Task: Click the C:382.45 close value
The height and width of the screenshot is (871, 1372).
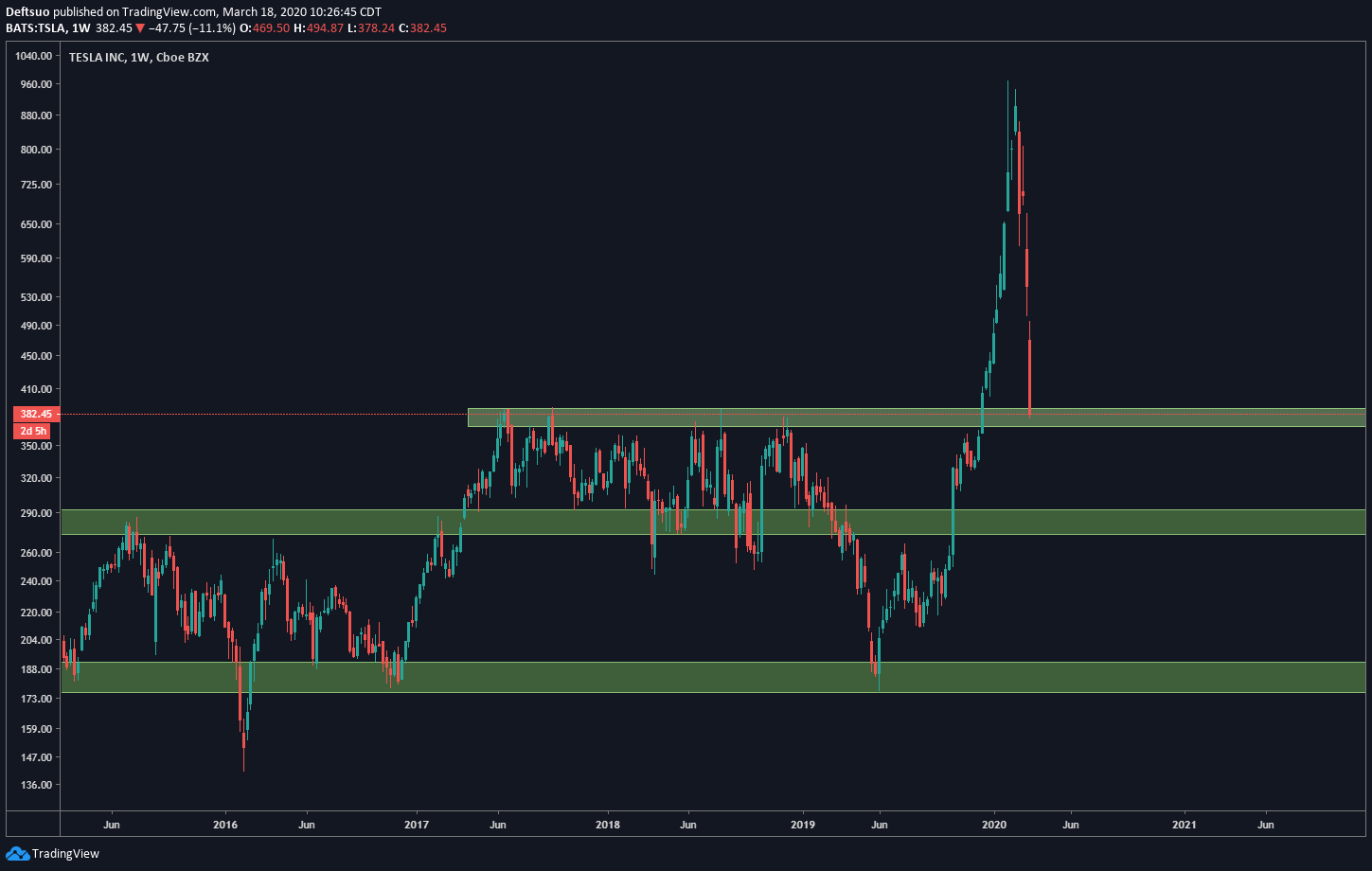Action: (422, 28)
